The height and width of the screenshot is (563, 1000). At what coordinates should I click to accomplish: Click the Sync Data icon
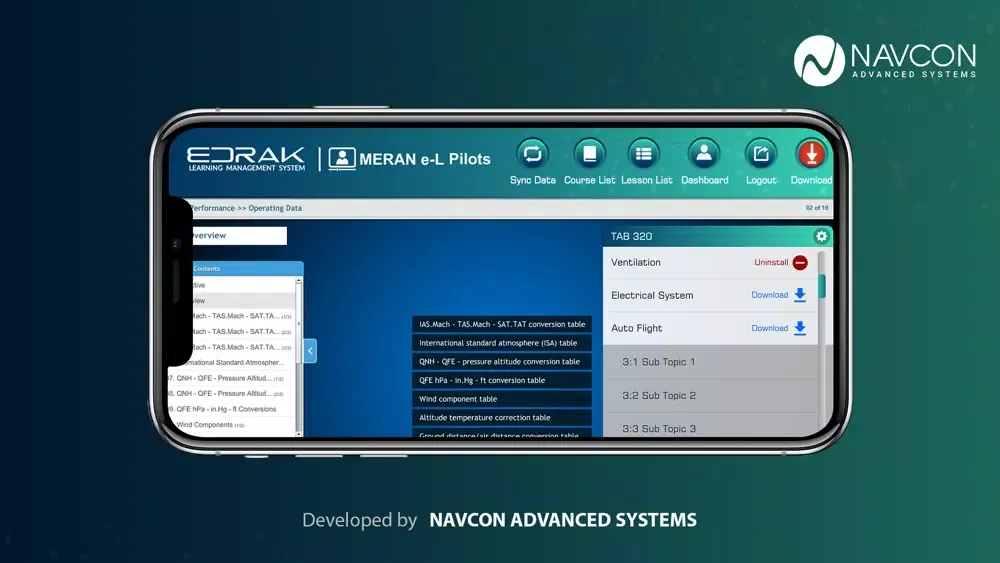pyautogui.click(x=532, y=154)
